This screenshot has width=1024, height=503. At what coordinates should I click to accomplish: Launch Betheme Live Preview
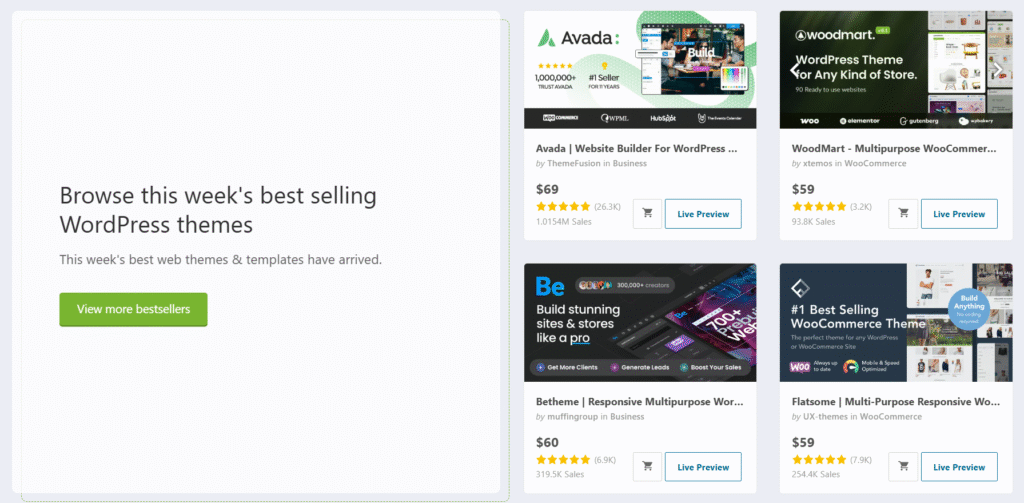tap(703, 467)
